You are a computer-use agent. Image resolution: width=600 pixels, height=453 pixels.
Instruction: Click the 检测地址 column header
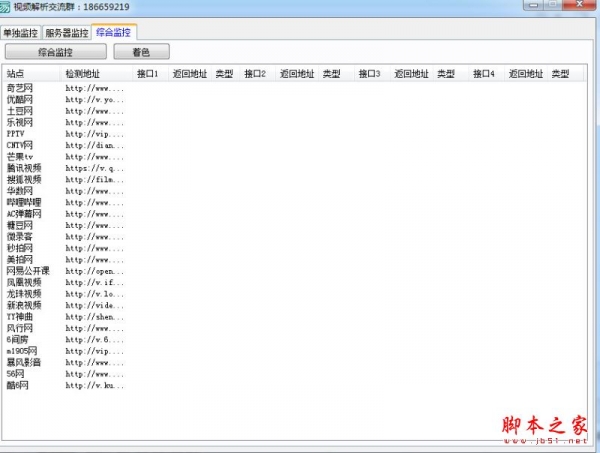click(96, 73)
